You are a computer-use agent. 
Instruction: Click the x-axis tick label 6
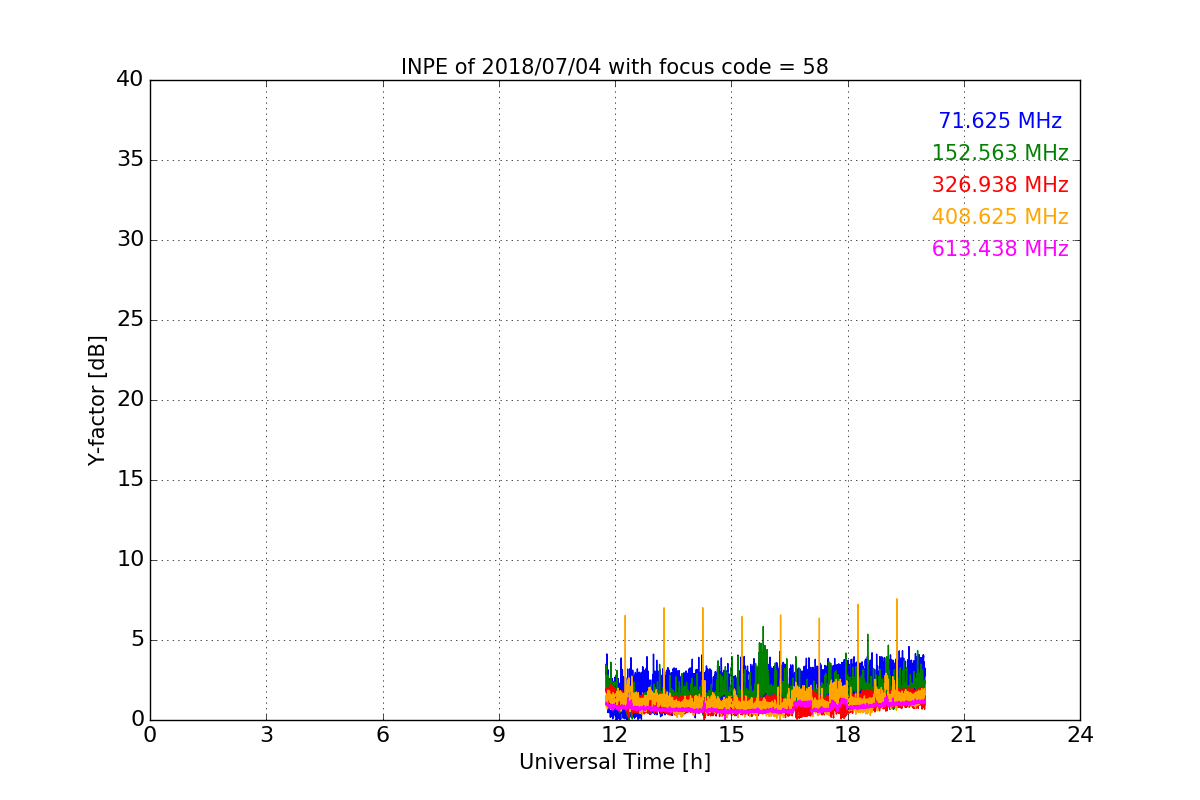383,735
